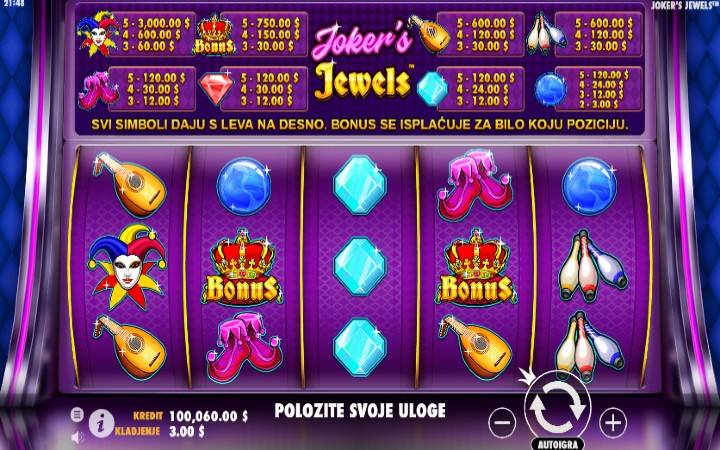This screenshot has width=720, height=450.
Task: Mute sound with the speaker icon
Action: coord(78,437)
